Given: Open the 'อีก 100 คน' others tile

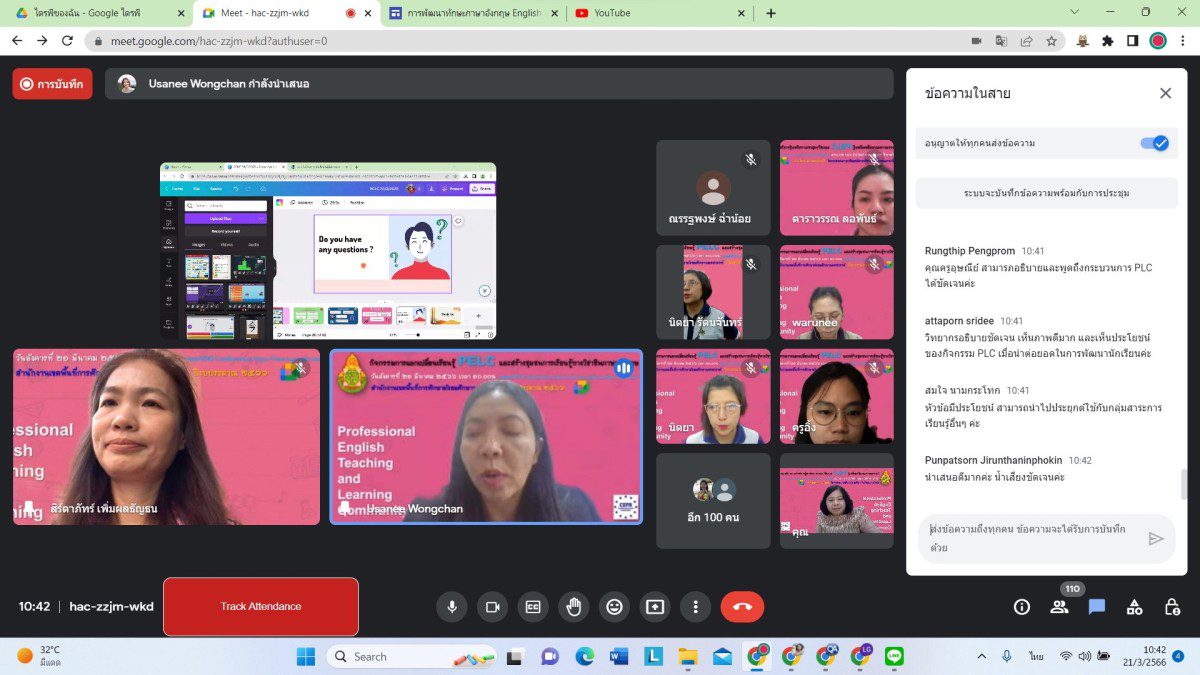Looking at the screenshot, I should click(x=713, y=500).
